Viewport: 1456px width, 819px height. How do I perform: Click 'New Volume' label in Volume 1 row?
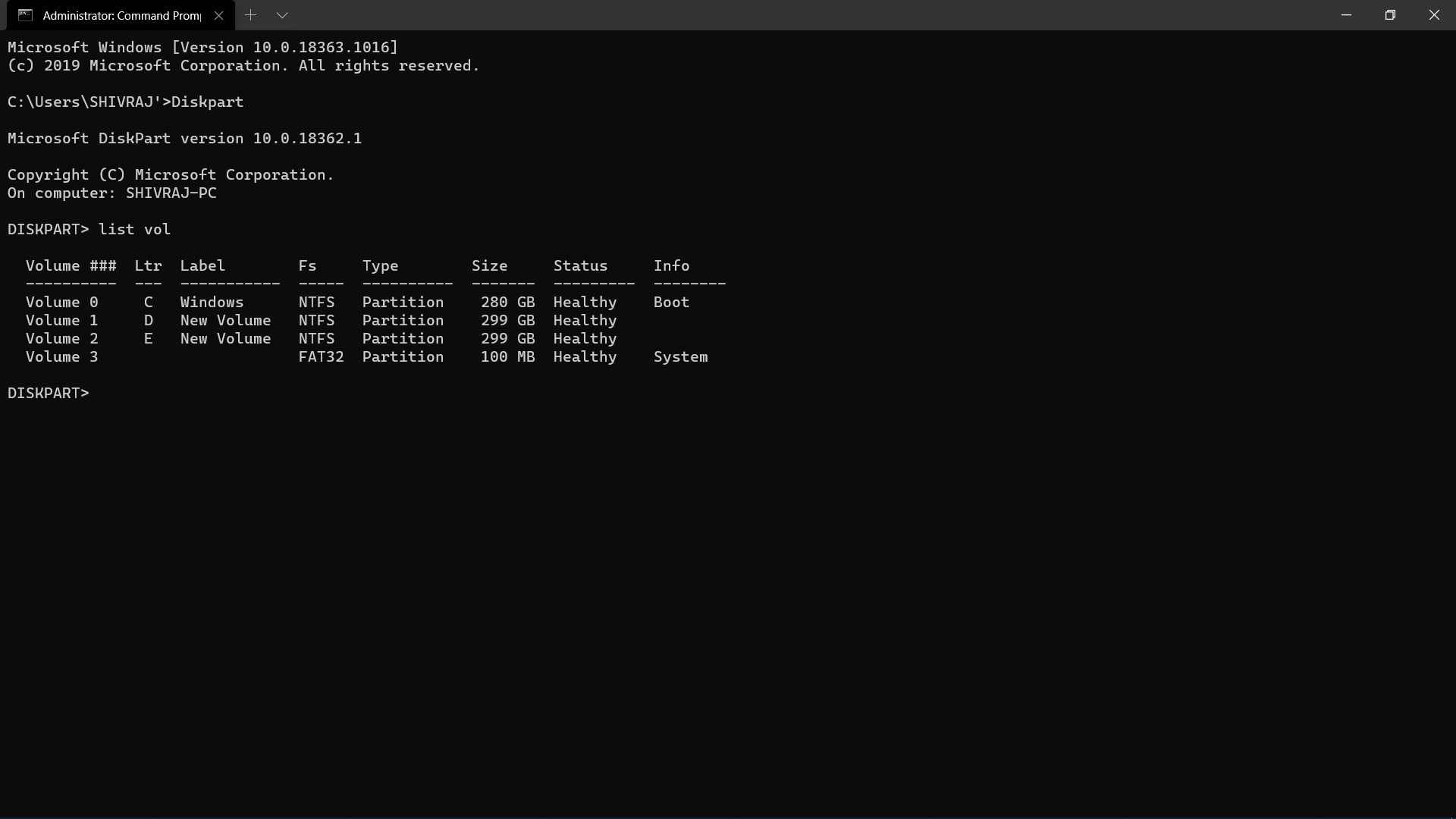pos(225,320)
